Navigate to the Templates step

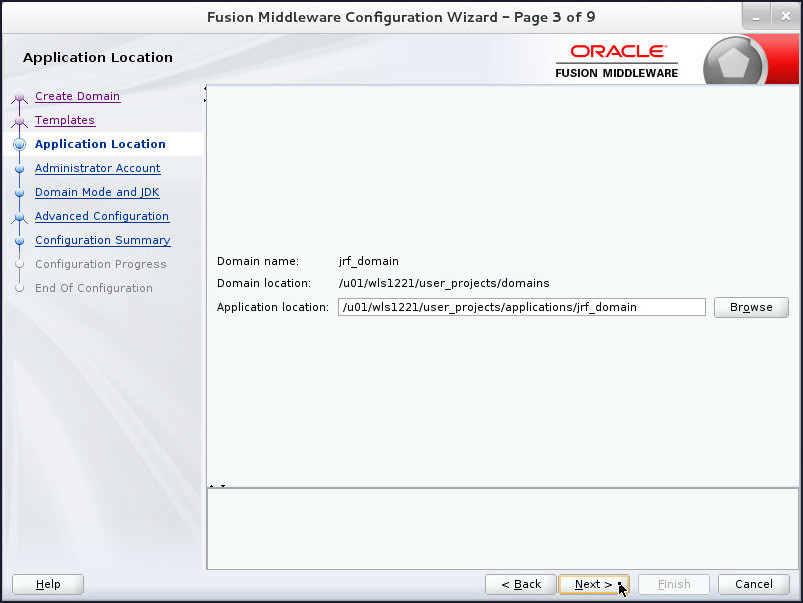64,120
